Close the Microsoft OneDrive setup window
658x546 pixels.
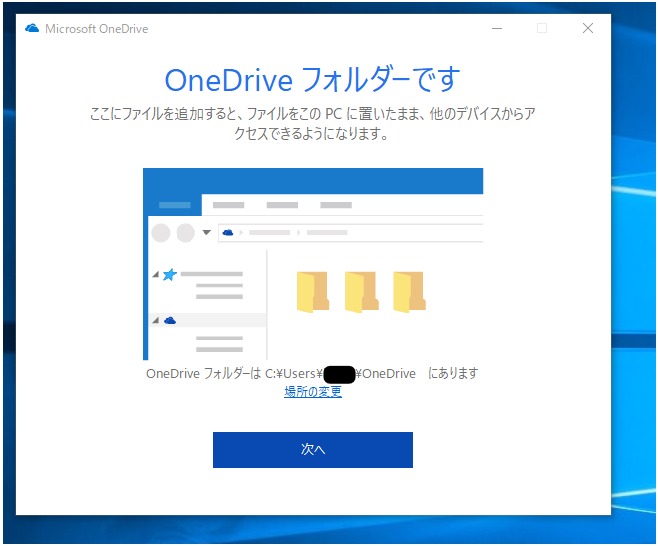coord(588,28)
